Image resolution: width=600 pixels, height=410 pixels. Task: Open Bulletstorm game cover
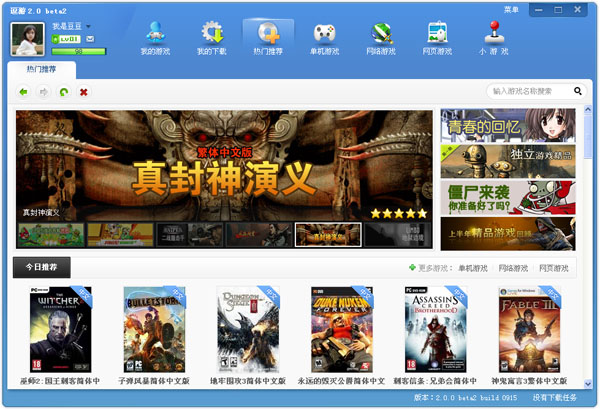pos(155,330)
